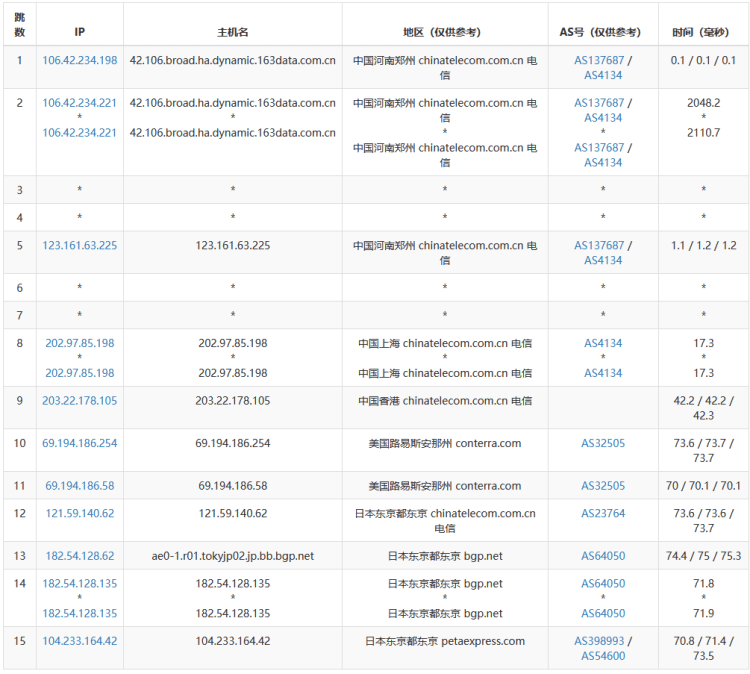Click region cell 日本东京都东京 petaexpress.com
Screen dimensions: 750x674
445,641
